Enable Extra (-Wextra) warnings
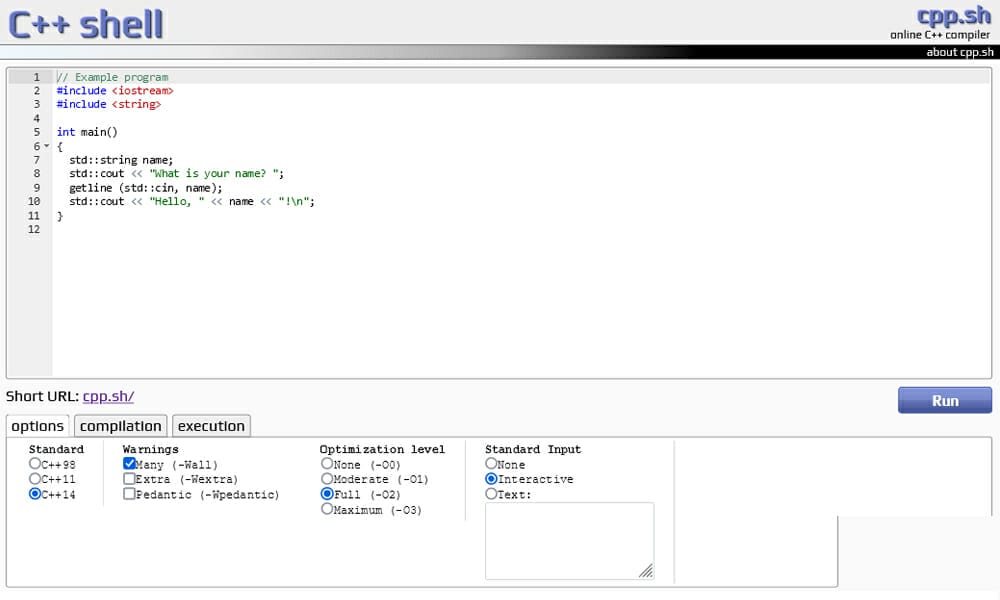 [129, 478]
